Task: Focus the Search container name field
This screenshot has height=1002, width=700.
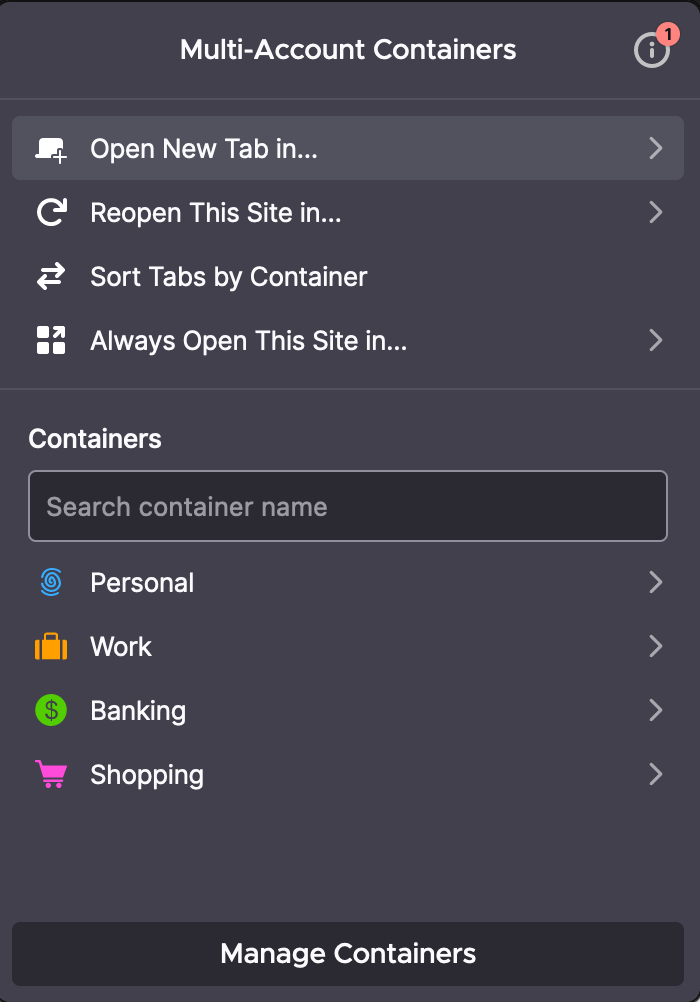Action: (348, 506)
